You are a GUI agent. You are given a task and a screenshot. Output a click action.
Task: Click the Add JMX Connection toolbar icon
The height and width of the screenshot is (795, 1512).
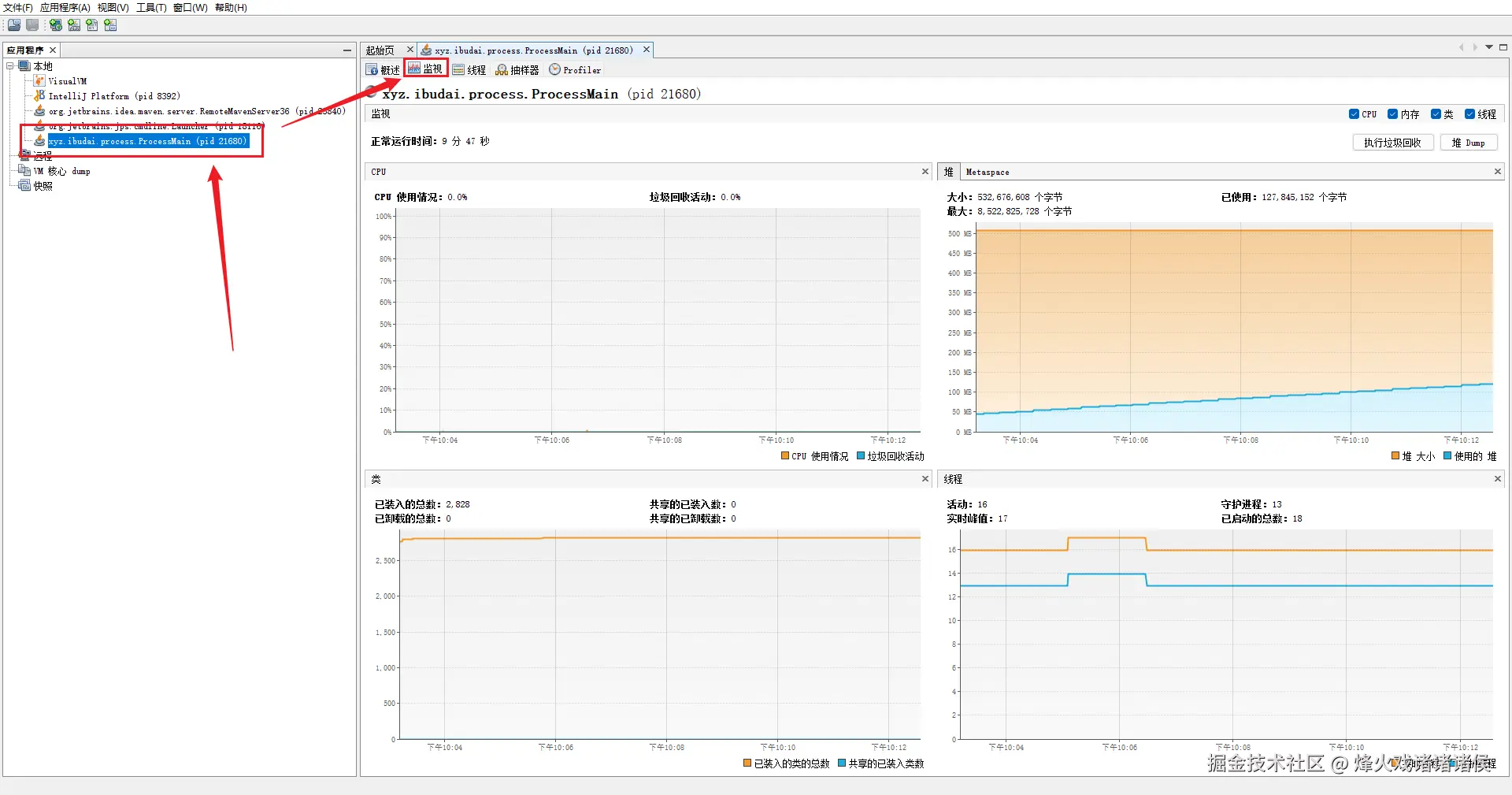pos(74,25)
